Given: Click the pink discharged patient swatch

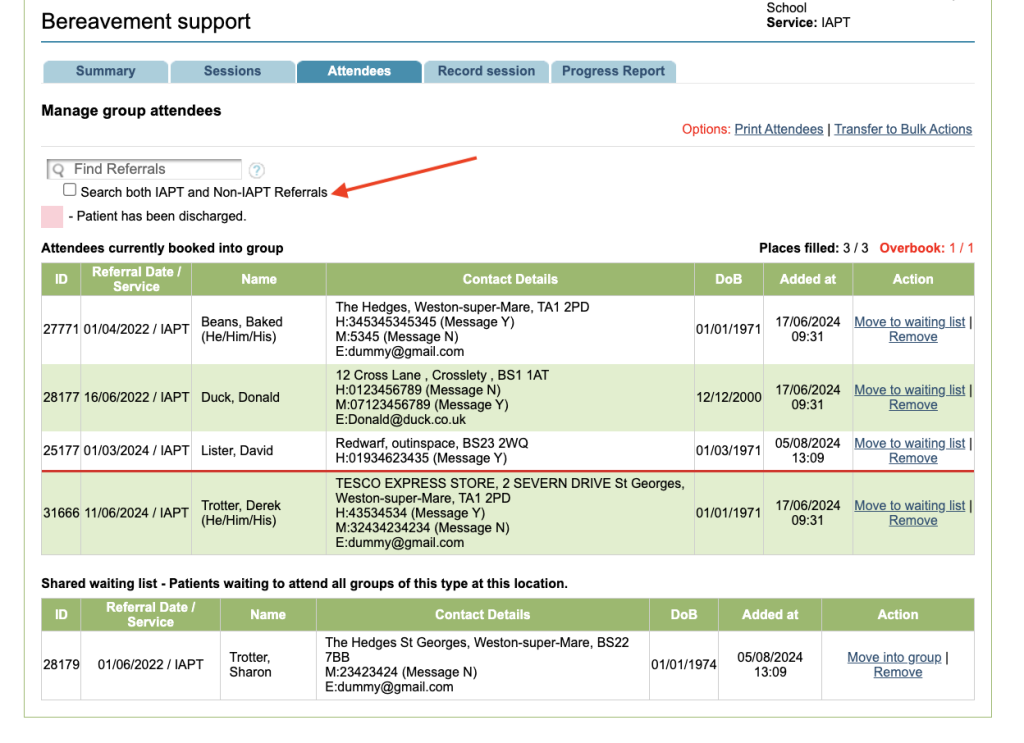Looking at the screenshot, I should click(x=52, y=216).
